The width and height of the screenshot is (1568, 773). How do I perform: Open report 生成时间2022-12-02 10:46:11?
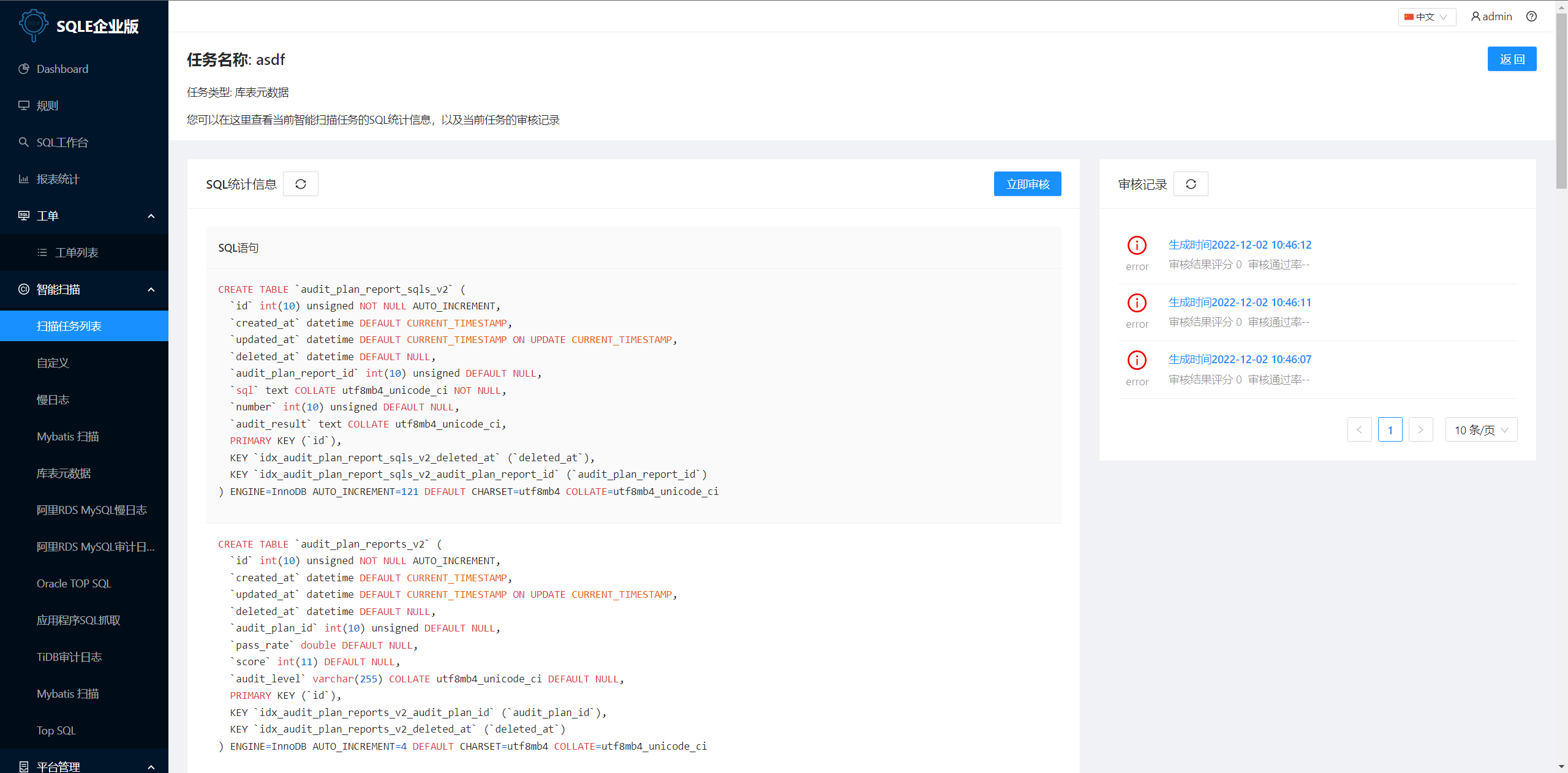pos(1240,302)
